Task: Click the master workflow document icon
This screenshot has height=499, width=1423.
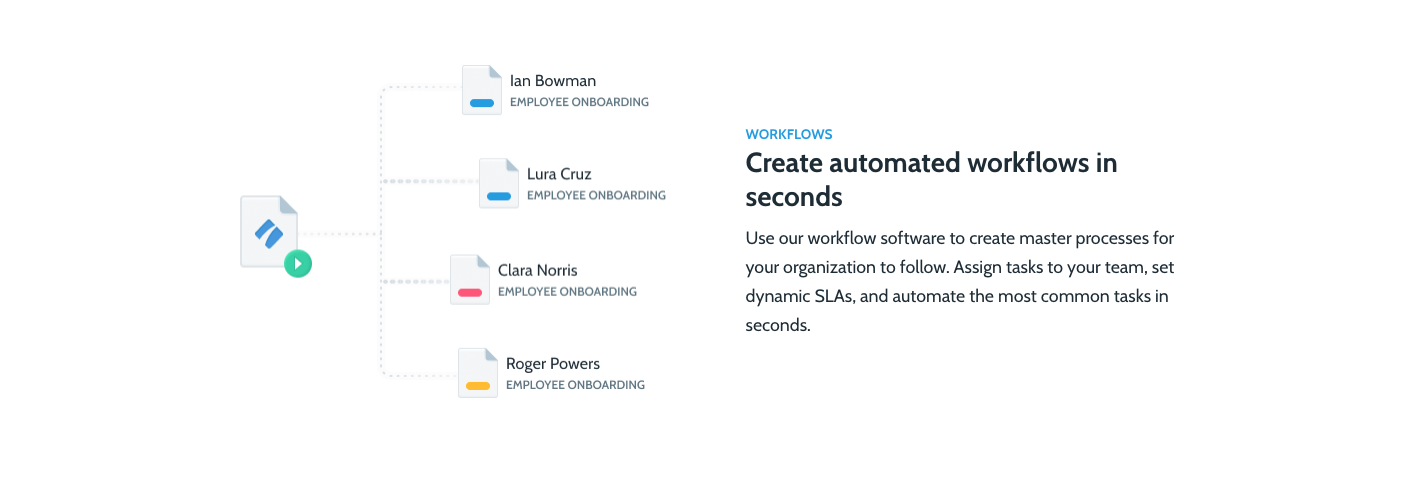Action: pyautogui.click(x=269, y=231)
